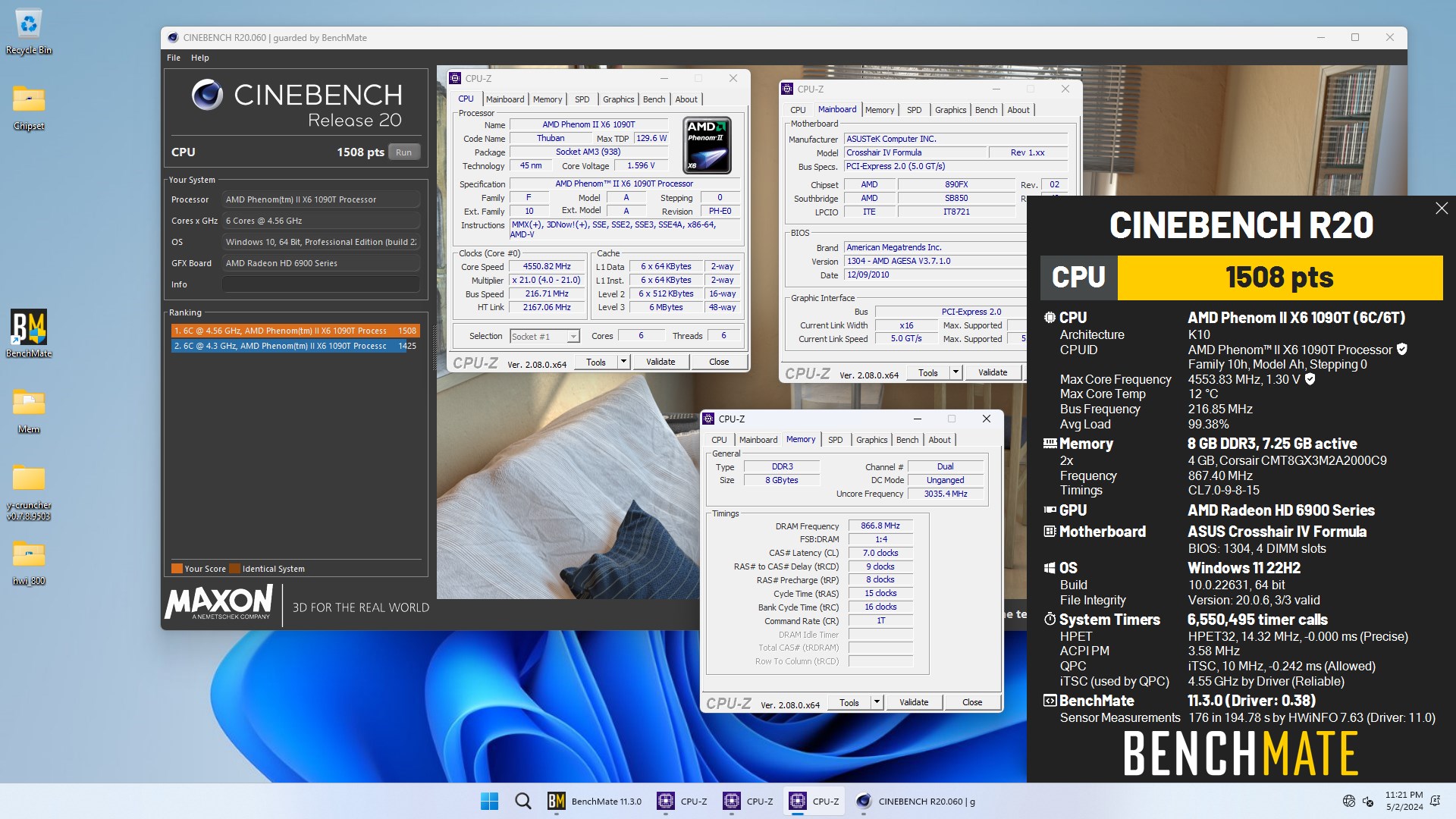Click the CPU-Z title icon in Memory window
The height and width of the screenshot is (819, 1456).
[x=708, y=419]
